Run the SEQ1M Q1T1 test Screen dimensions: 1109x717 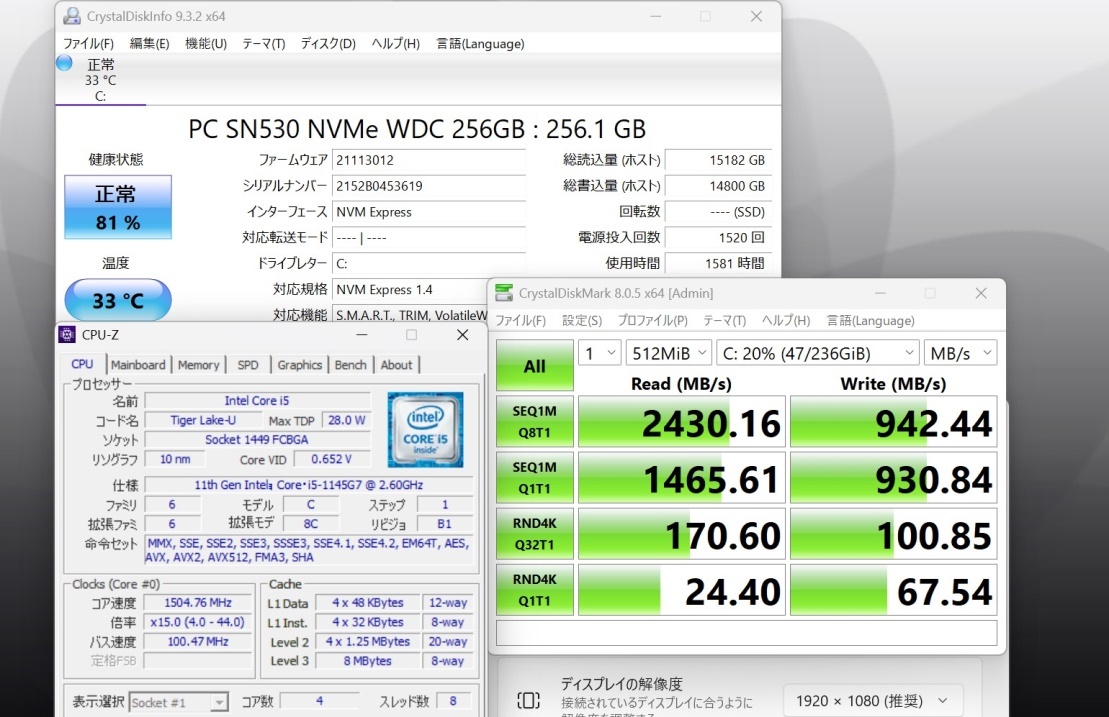click(x=535, y=477)
